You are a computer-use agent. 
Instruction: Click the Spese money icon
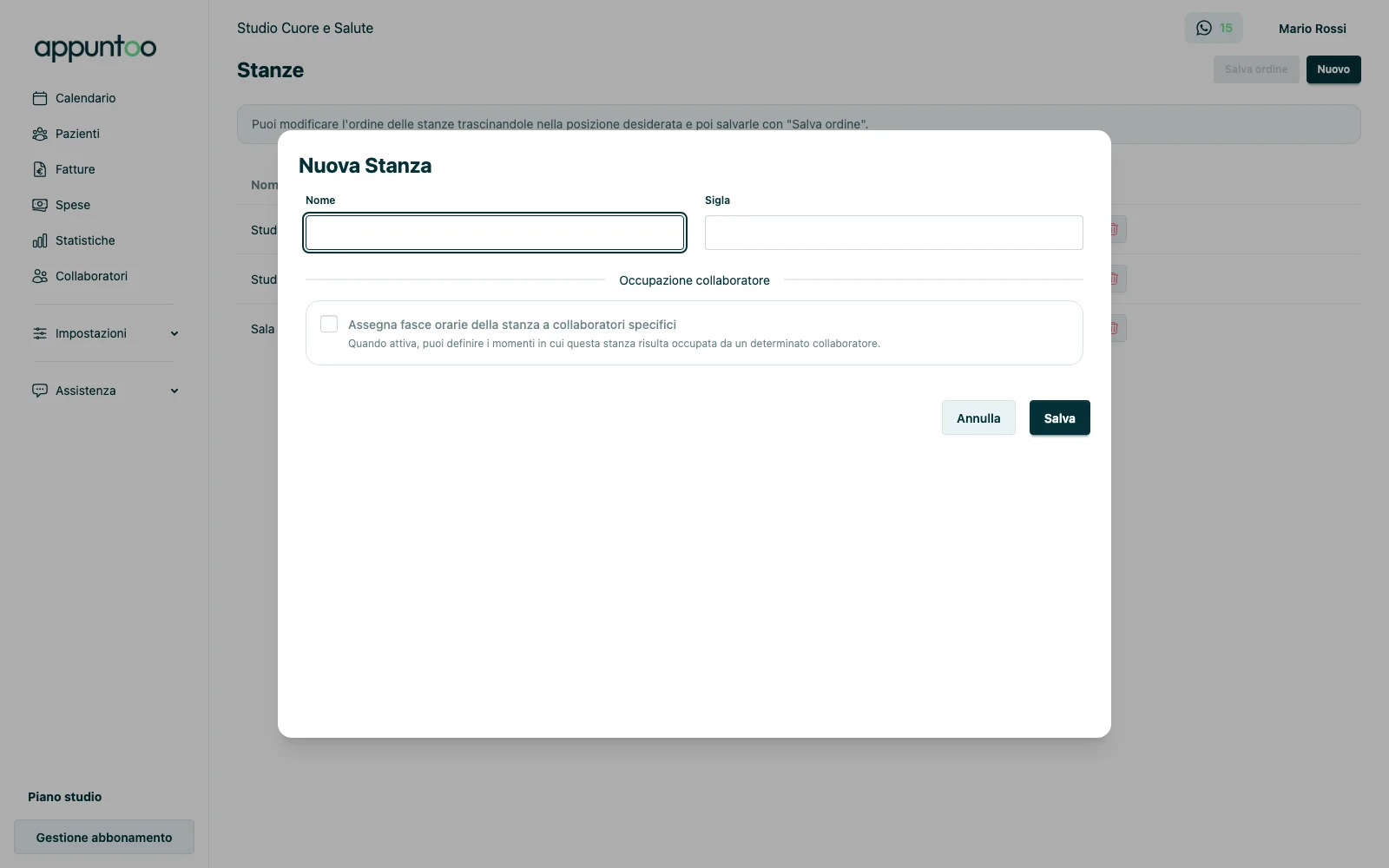pos(40,205)
